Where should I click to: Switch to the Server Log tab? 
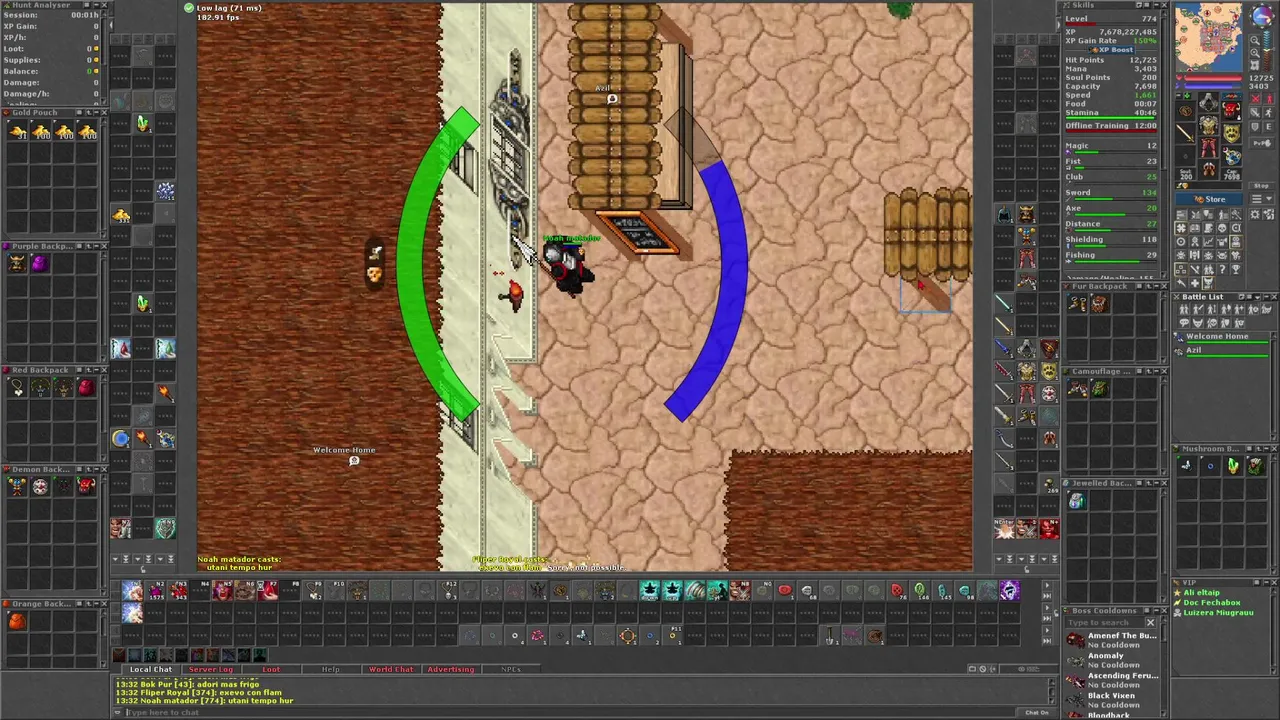pyautogui.click(x=211, y=669)
